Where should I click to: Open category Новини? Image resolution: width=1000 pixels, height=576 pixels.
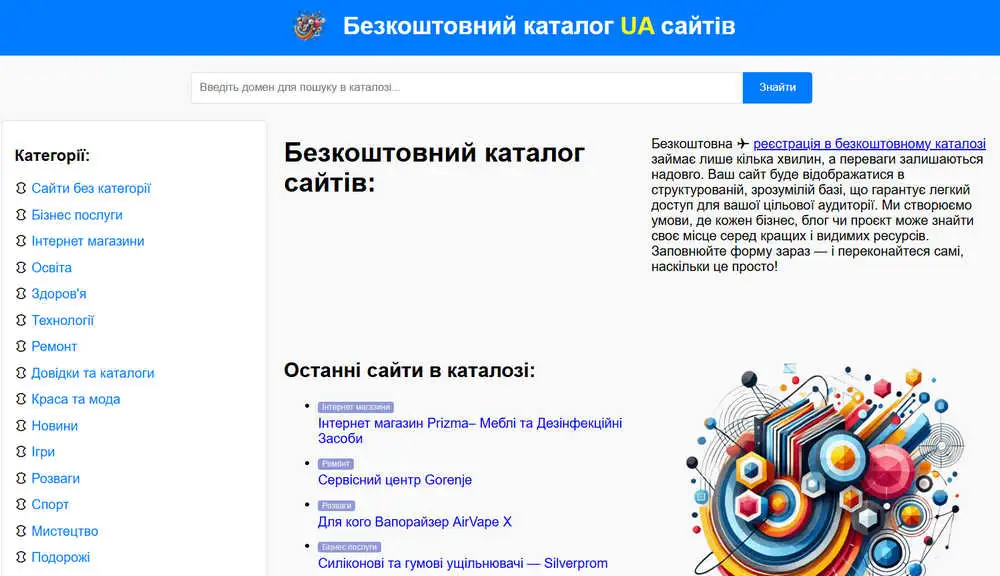pyautogui.click(x=54, y=425)
